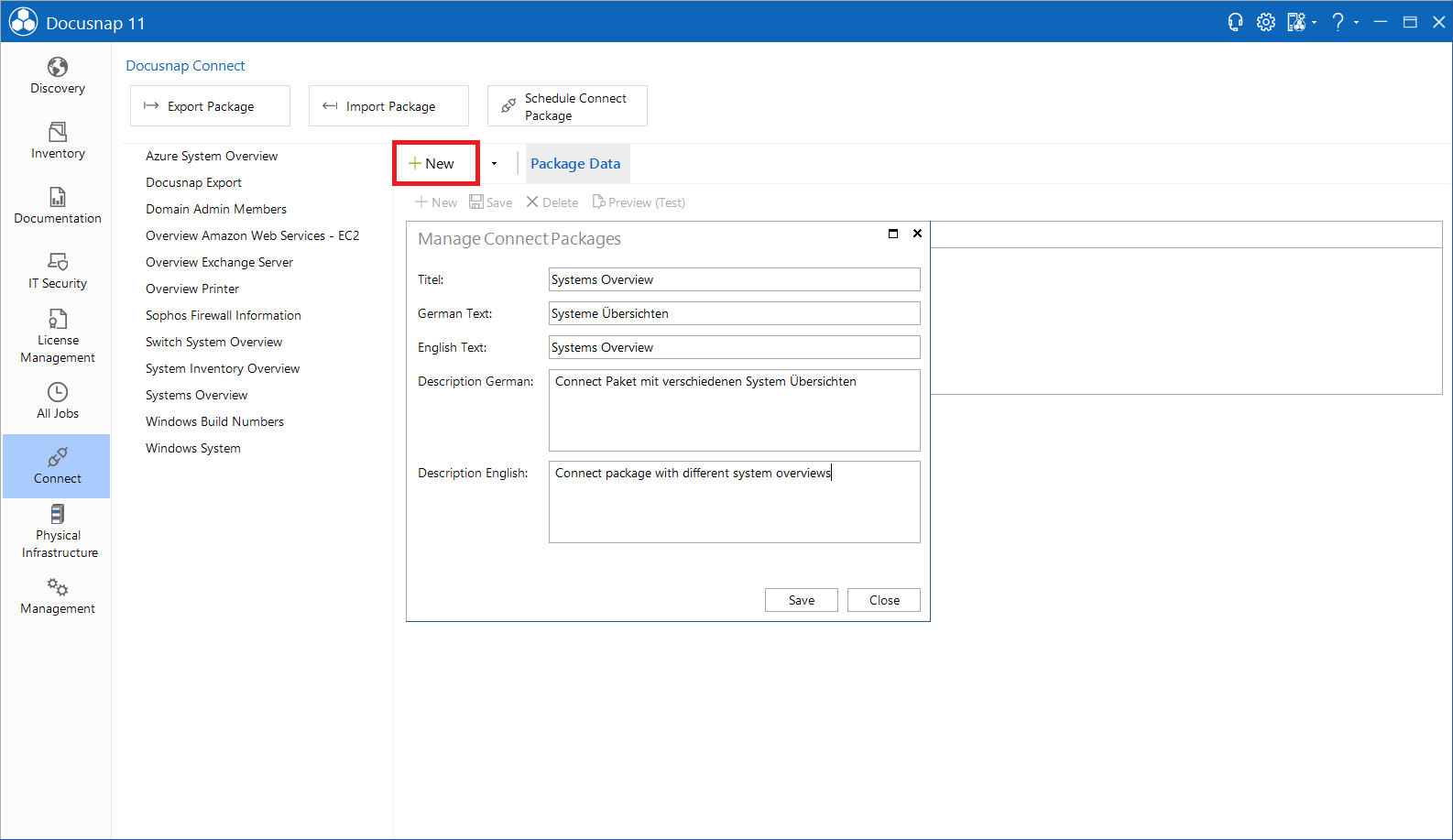Expand the dropdown arrow next to New
1453x840 pixels.
494,164
